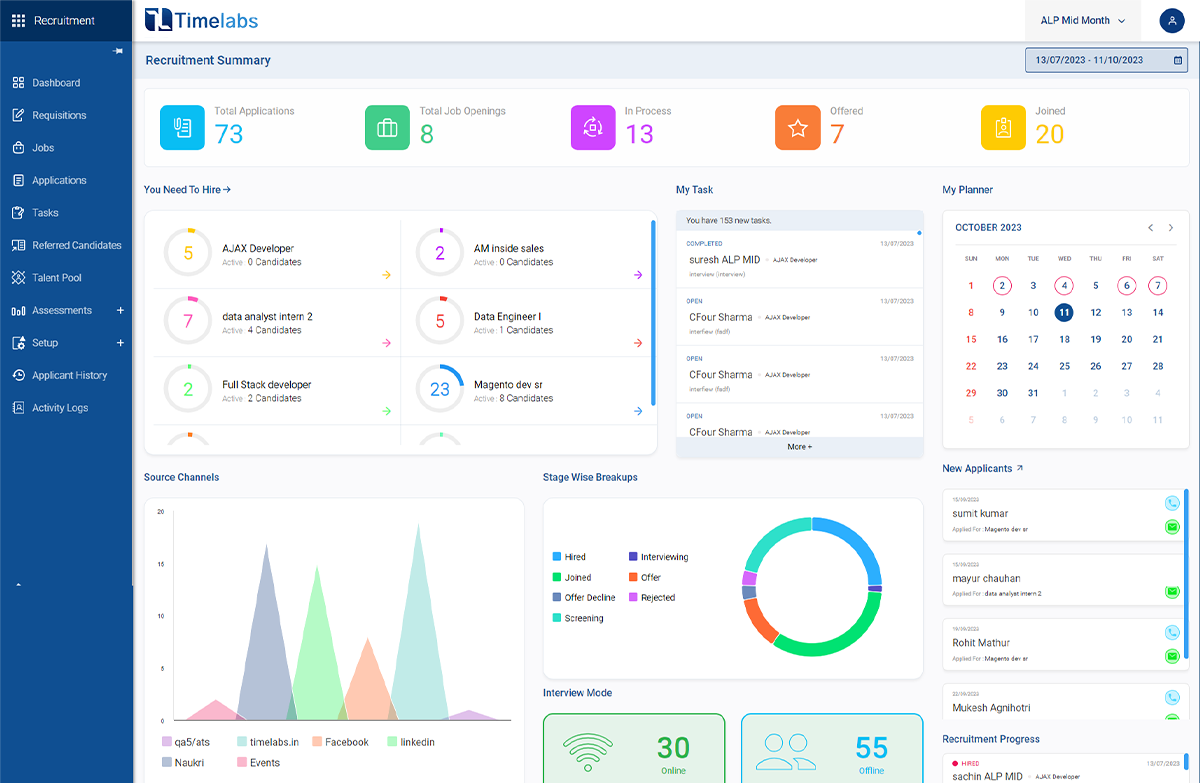Expand the Setup menu
The image size is (1200, 783).
120,342
